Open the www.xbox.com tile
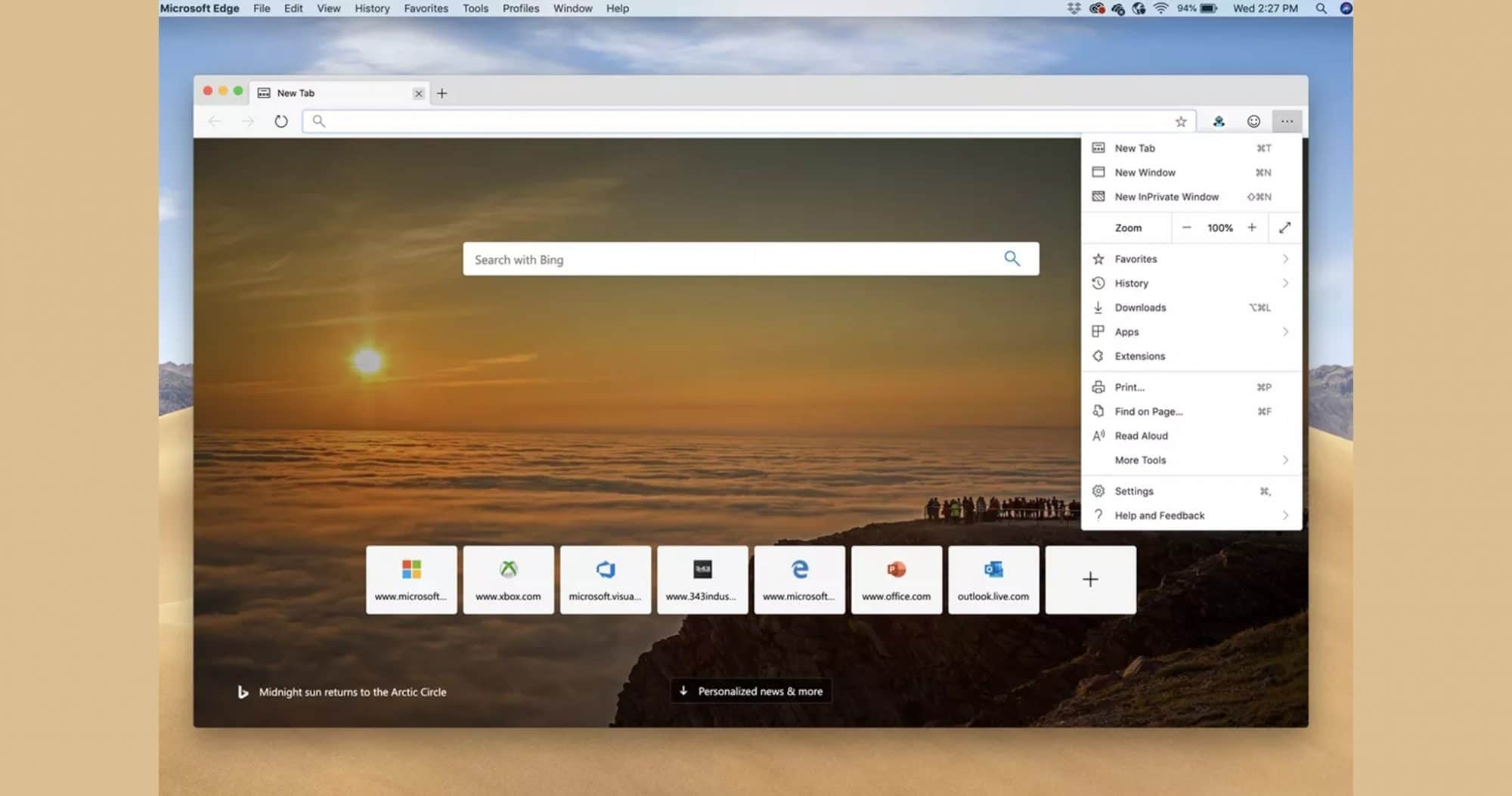This screenshot has height=796, width=1512. (508, 580)
